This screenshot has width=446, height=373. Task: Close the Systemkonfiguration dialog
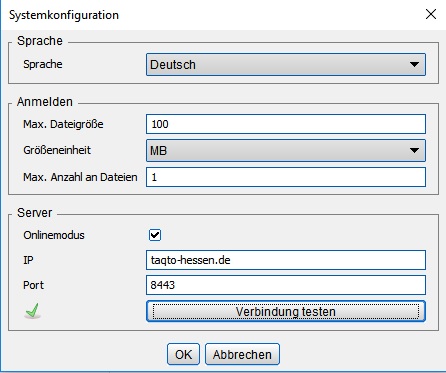tap(431, 14)
